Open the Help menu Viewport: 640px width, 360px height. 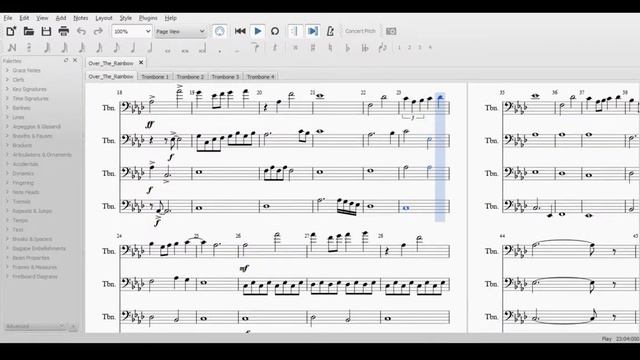point(171,18)
